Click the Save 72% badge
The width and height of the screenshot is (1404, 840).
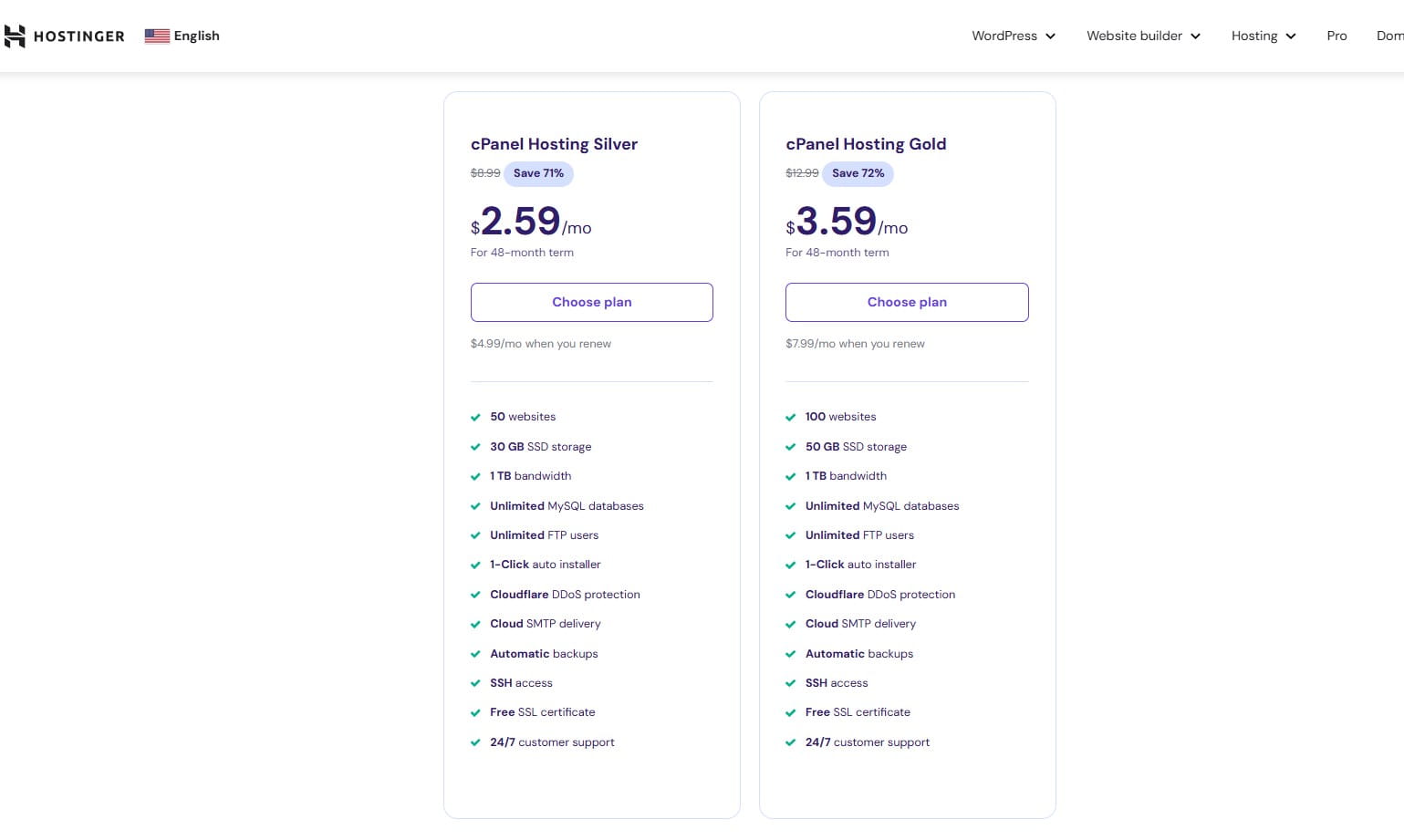click(858, 173)
